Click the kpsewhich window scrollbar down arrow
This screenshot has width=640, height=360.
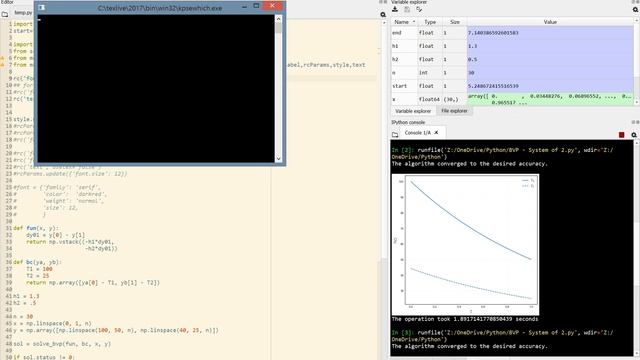tap(278, 159)
